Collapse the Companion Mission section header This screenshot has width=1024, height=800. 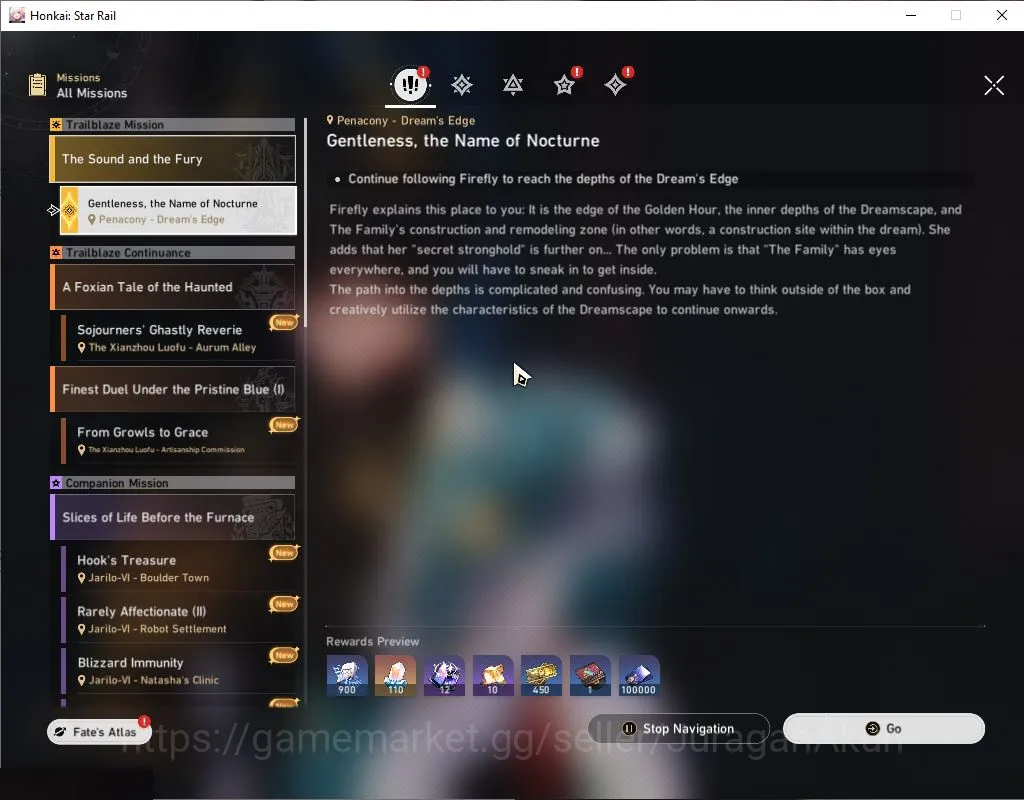[172, 483]
